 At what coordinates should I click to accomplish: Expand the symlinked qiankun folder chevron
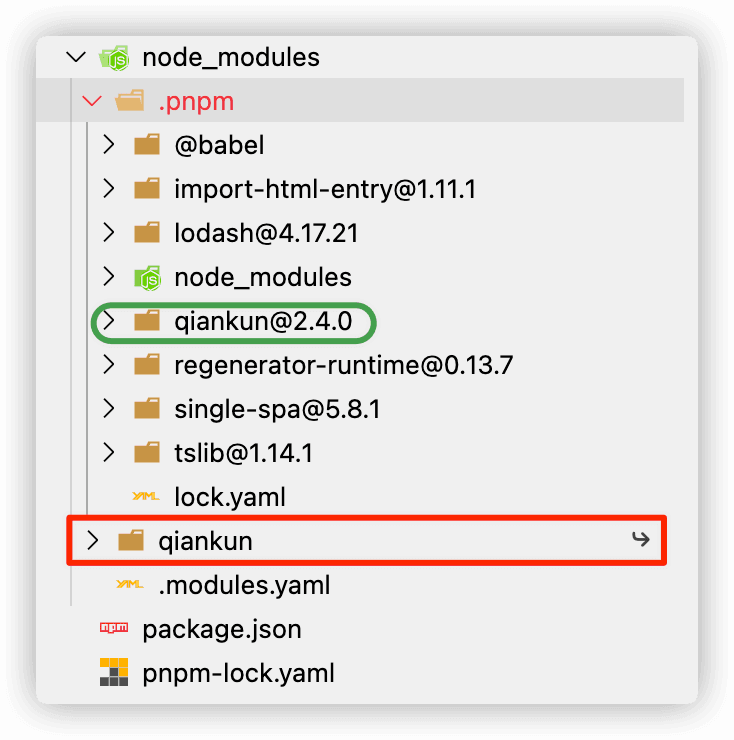[x=92, y=541]
